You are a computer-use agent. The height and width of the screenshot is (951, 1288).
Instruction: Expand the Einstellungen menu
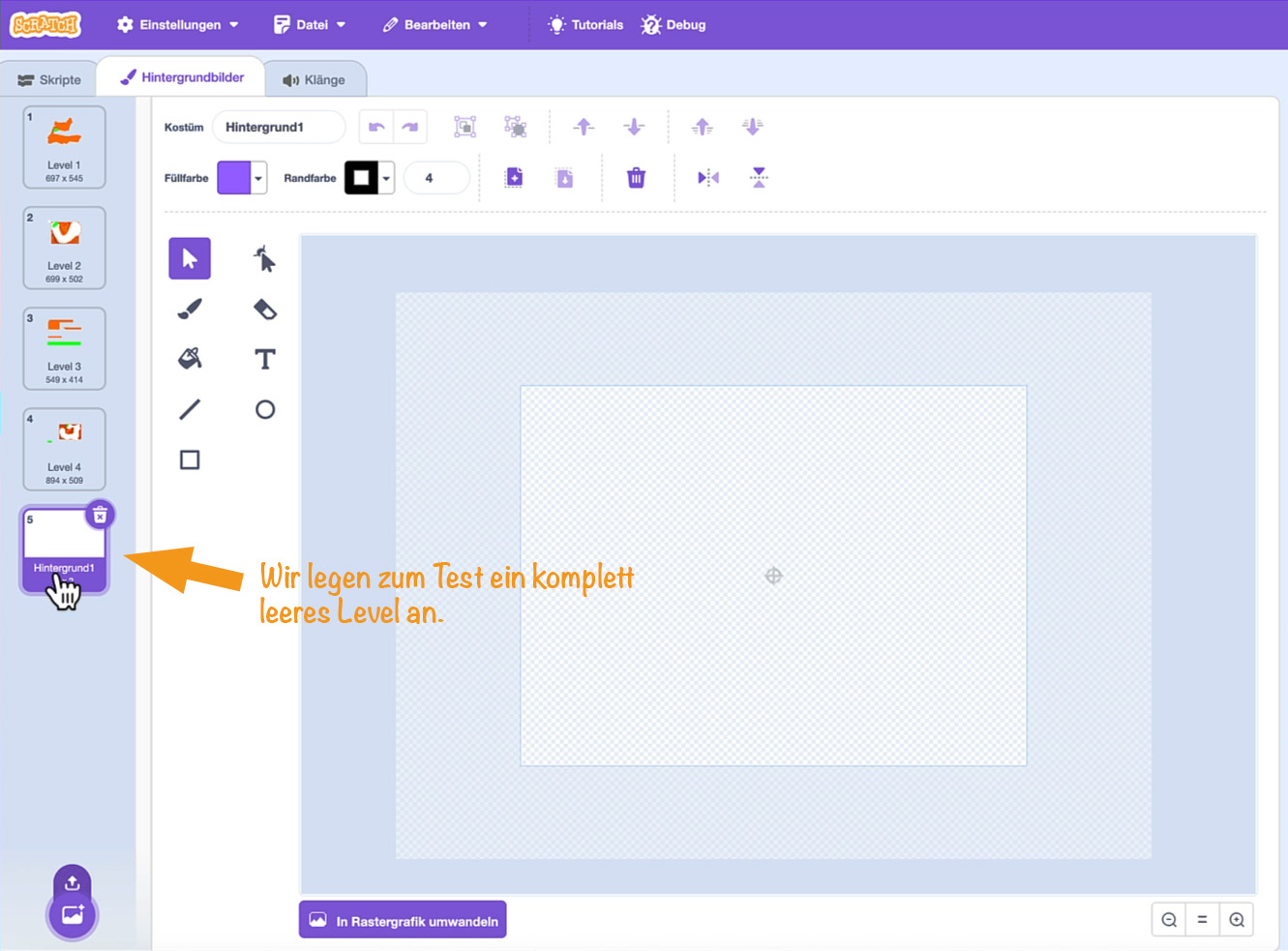178,25
